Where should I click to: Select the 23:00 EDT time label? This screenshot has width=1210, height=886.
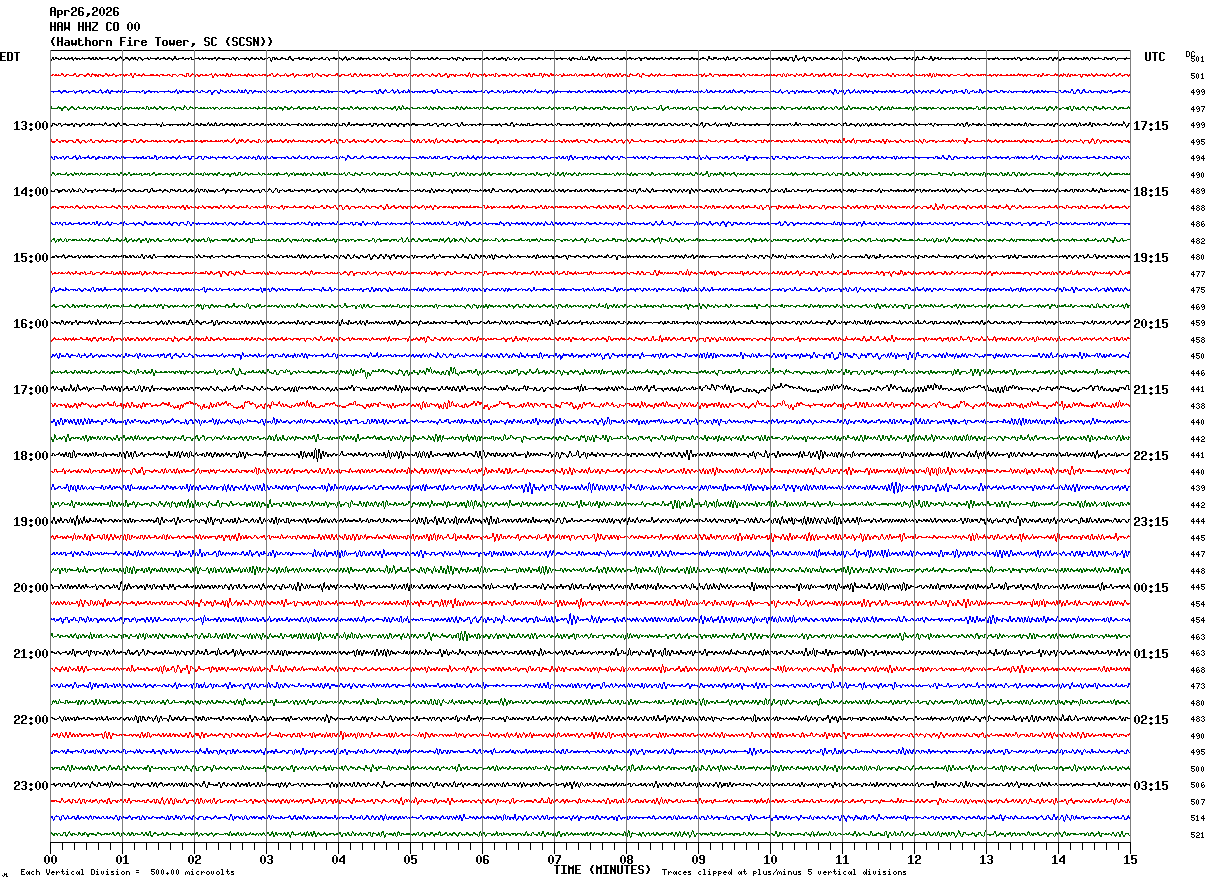31,786
